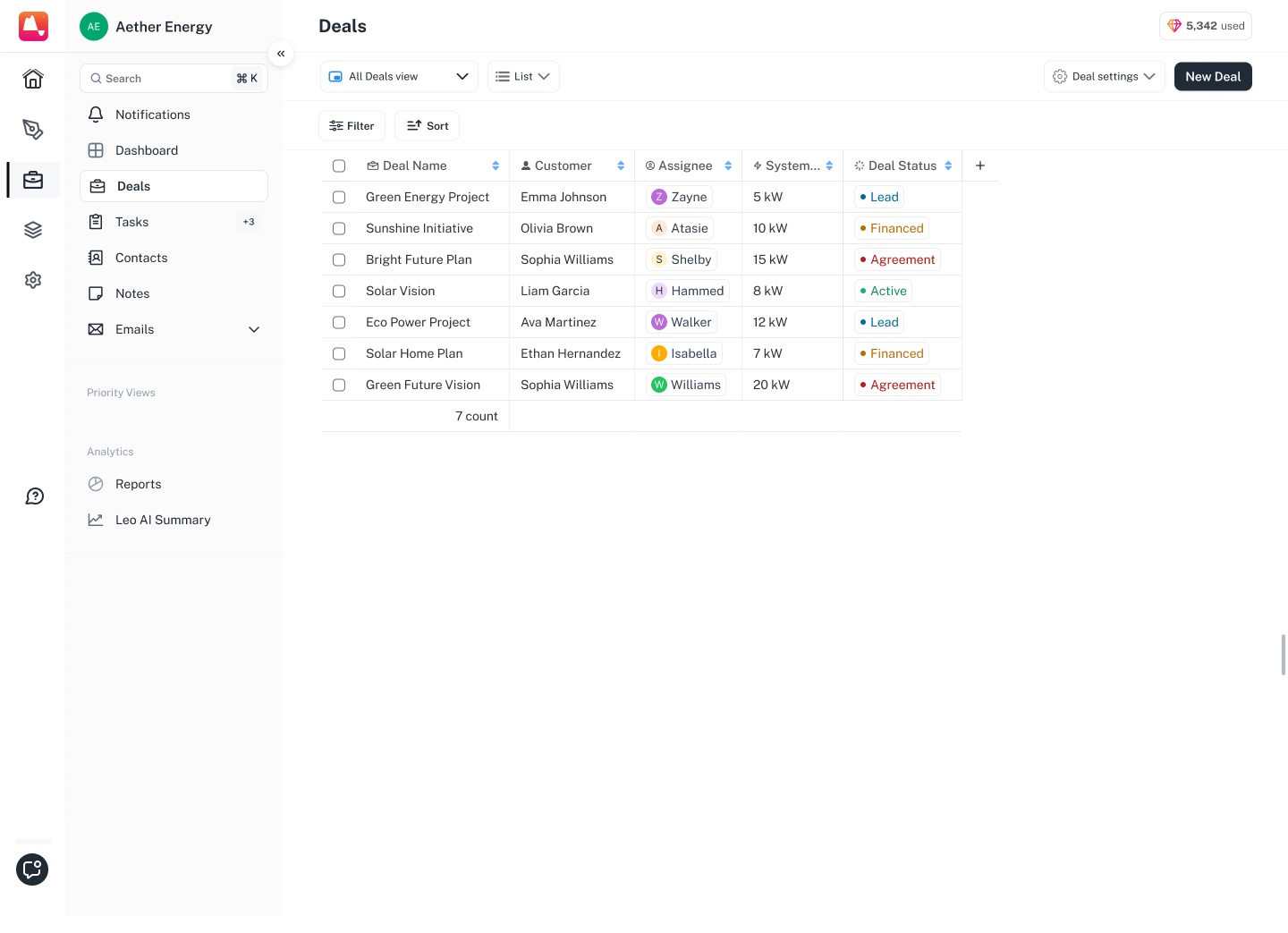Viewport: 1288px width, 933px height.
Task: Sort by Deal Status column arrows
Action: coord(948,165)
